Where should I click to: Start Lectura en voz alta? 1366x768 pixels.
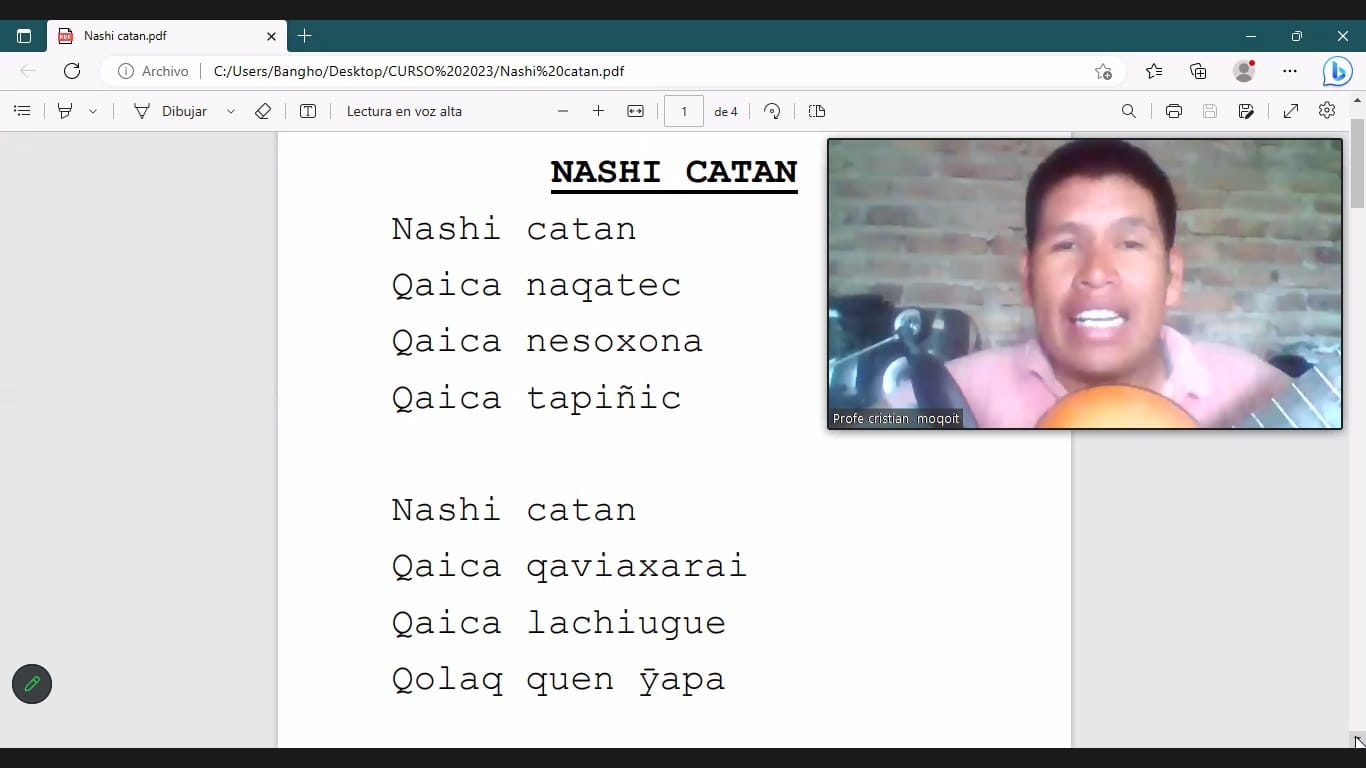point(404,111)
